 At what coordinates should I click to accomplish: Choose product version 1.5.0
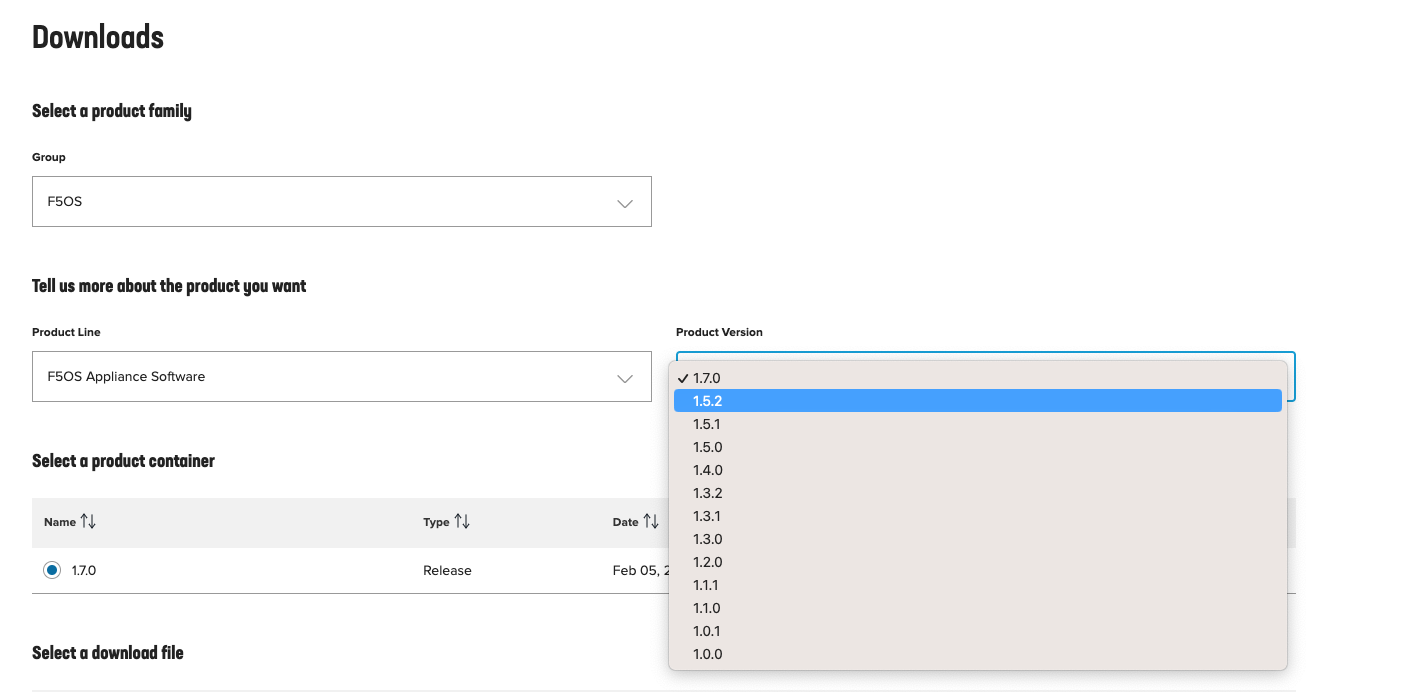click(978, 447)
